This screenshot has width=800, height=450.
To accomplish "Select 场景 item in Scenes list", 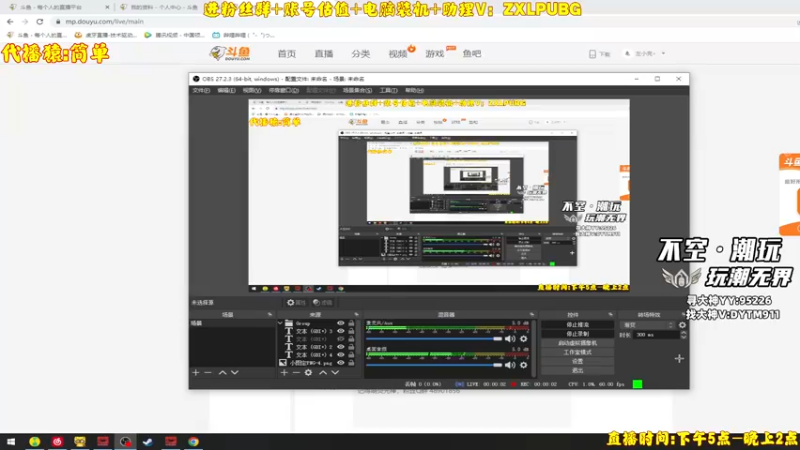I will tap(232, 323).
